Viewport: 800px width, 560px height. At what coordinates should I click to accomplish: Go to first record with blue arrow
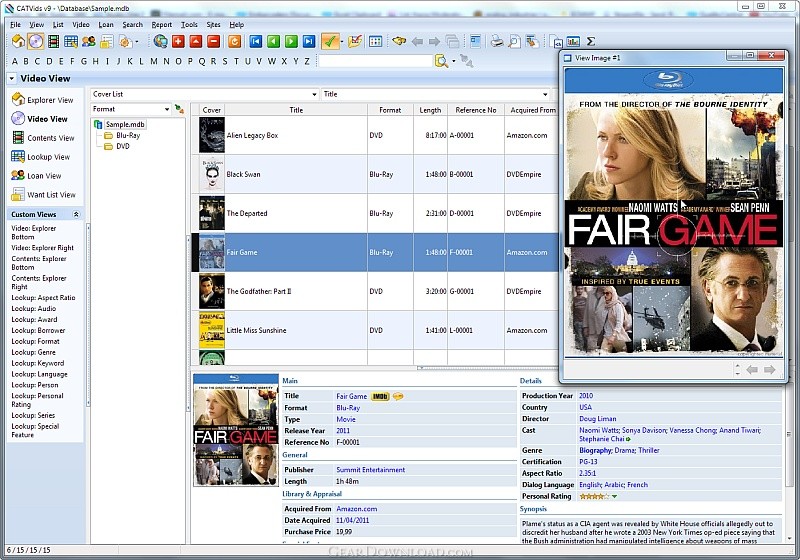[256, 41]
